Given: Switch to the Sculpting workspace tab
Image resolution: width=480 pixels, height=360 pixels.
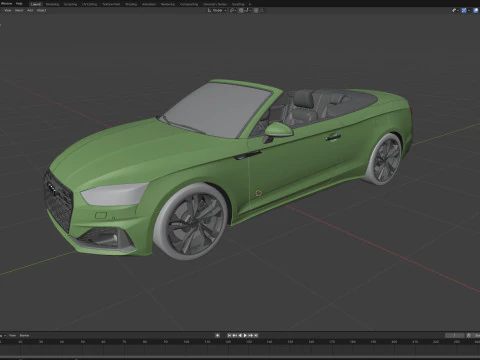Looking at the screenshot, I should [x=70, y=4].
